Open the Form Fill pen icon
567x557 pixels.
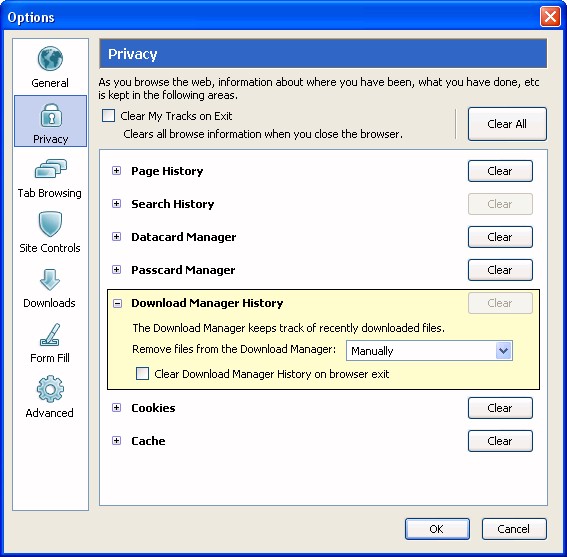pyautogui.click(x=50, y=335)
